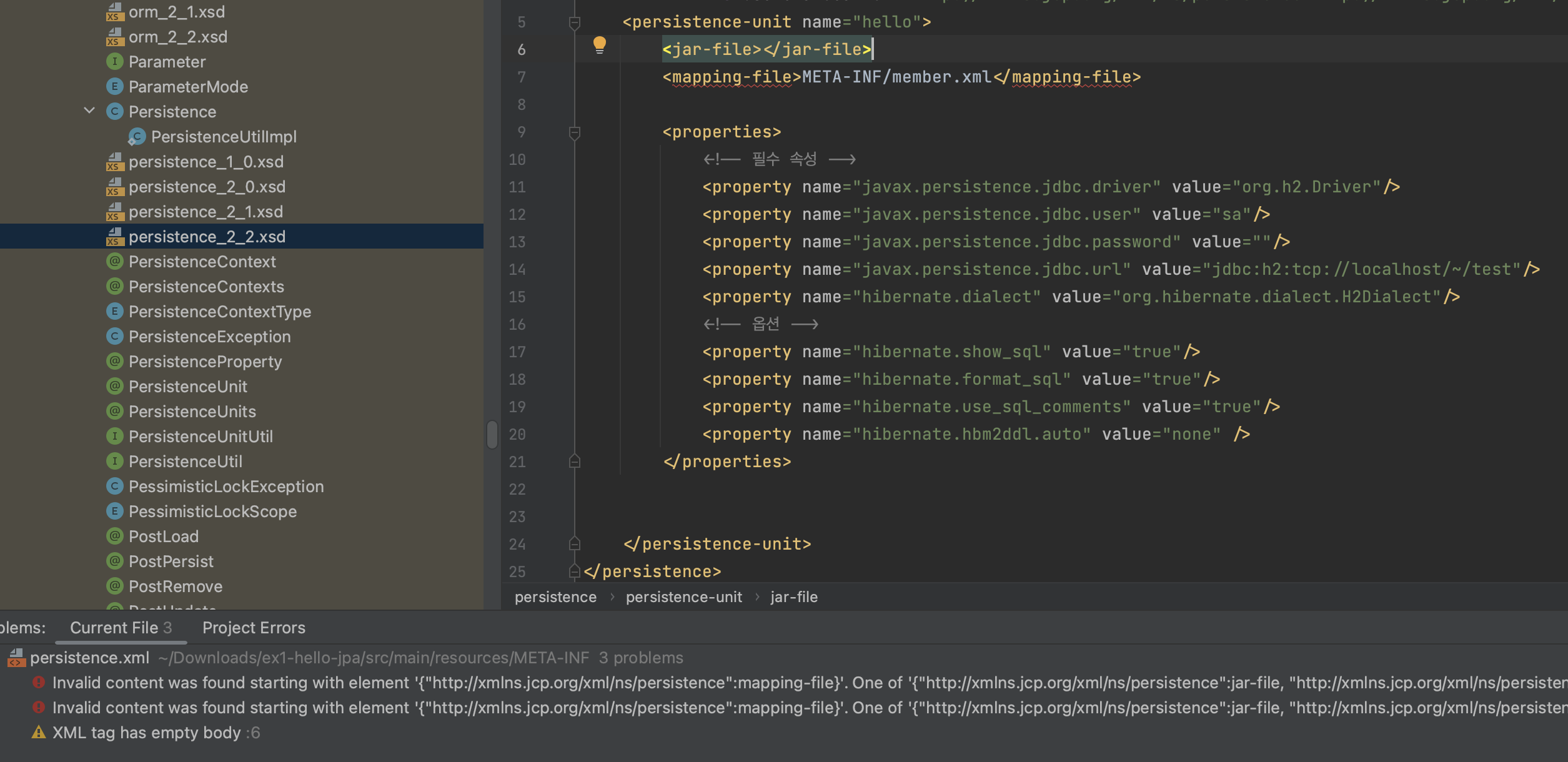Click line number 6 in the gutter

click(522, 49)
